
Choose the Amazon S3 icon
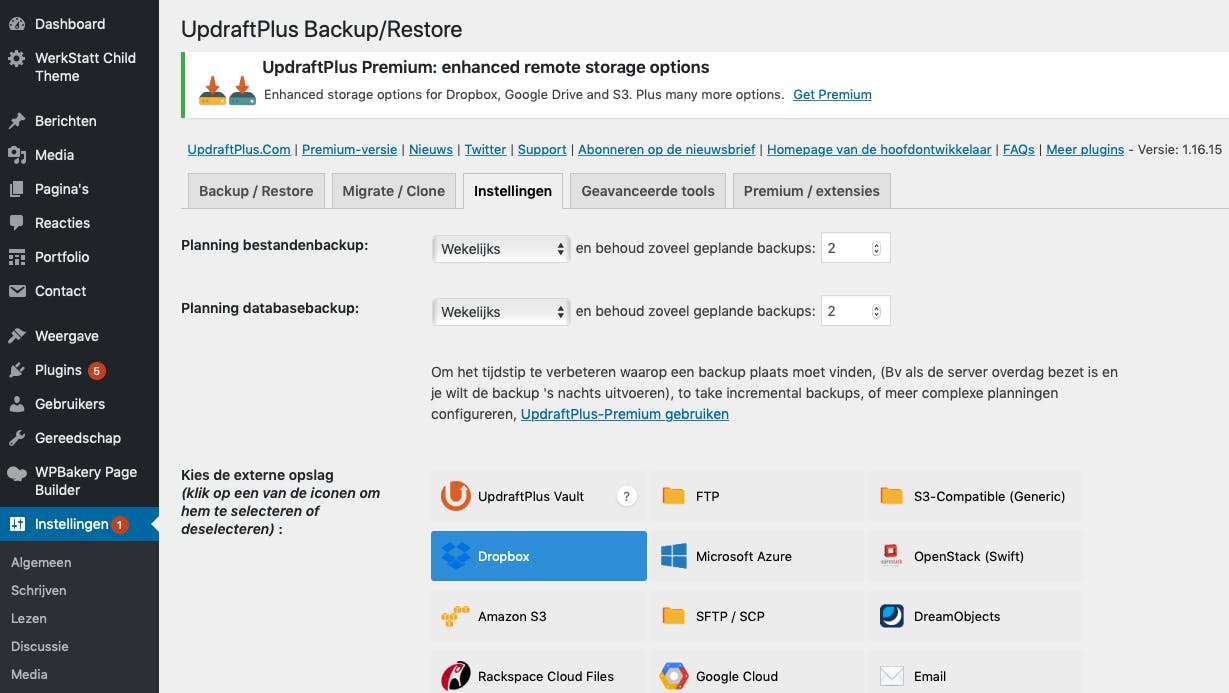(x=456, y=616)
